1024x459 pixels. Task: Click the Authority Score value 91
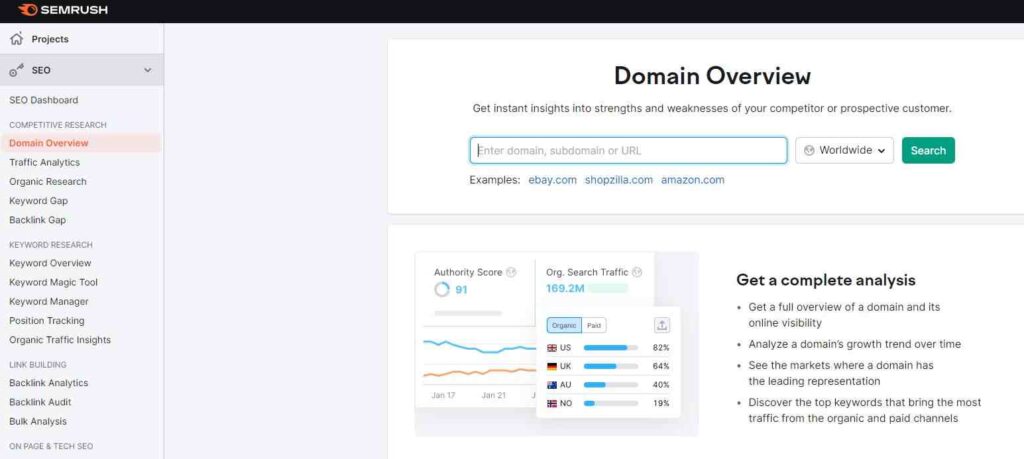click(x=462, y=289)
